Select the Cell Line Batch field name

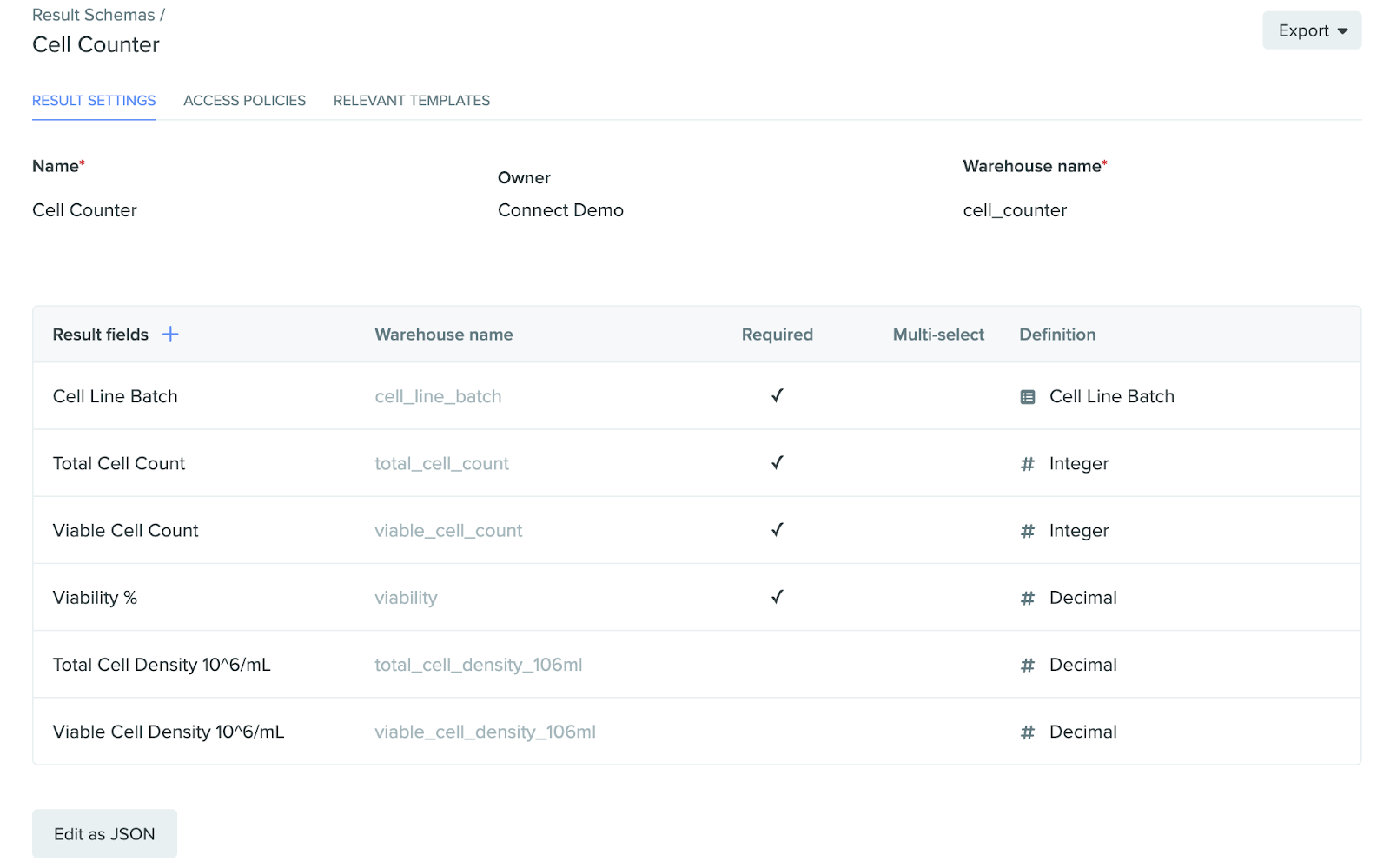[115, 396]
